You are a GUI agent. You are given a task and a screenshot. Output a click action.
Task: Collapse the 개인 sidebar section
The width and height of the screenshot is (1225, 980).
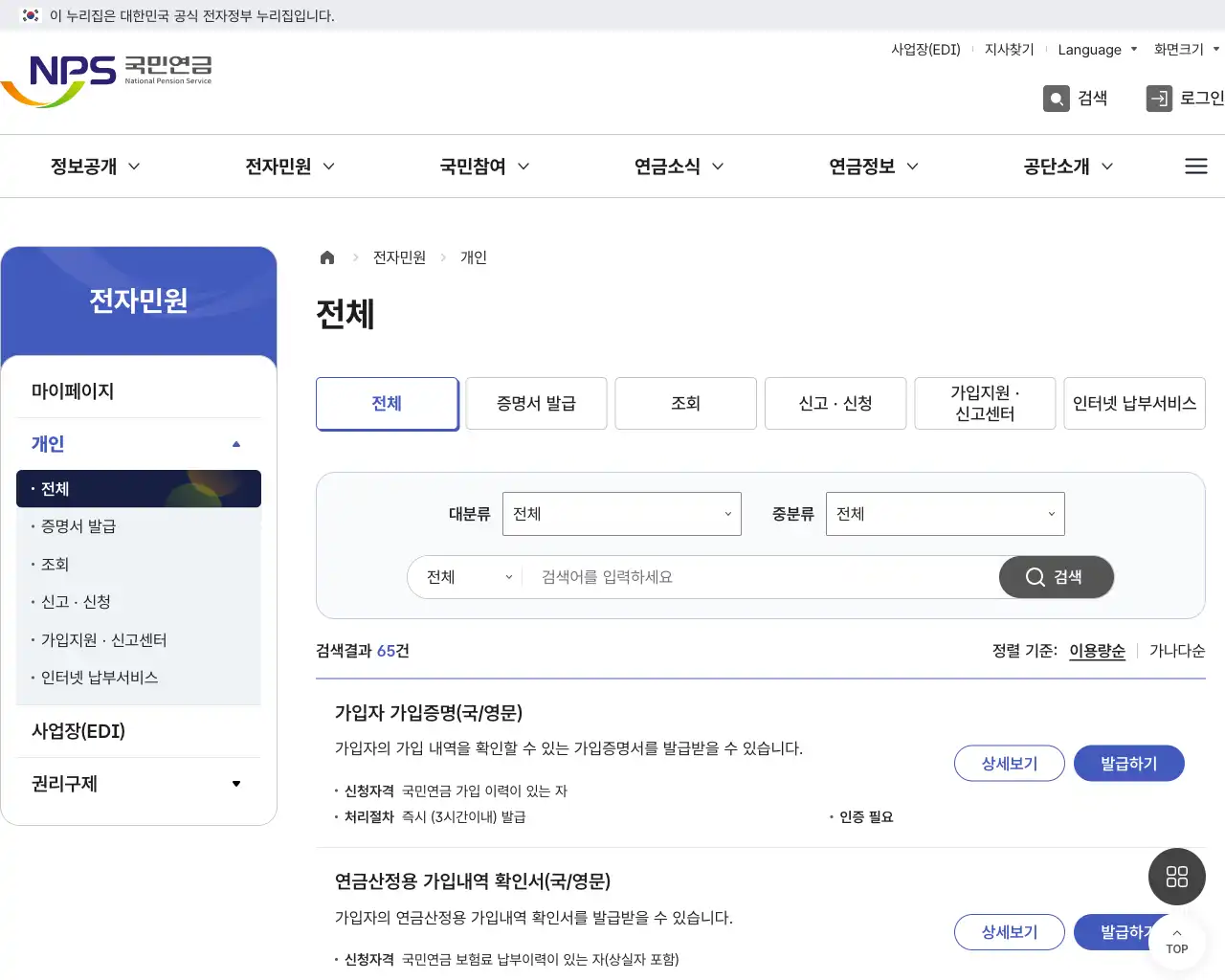[139, 444]
